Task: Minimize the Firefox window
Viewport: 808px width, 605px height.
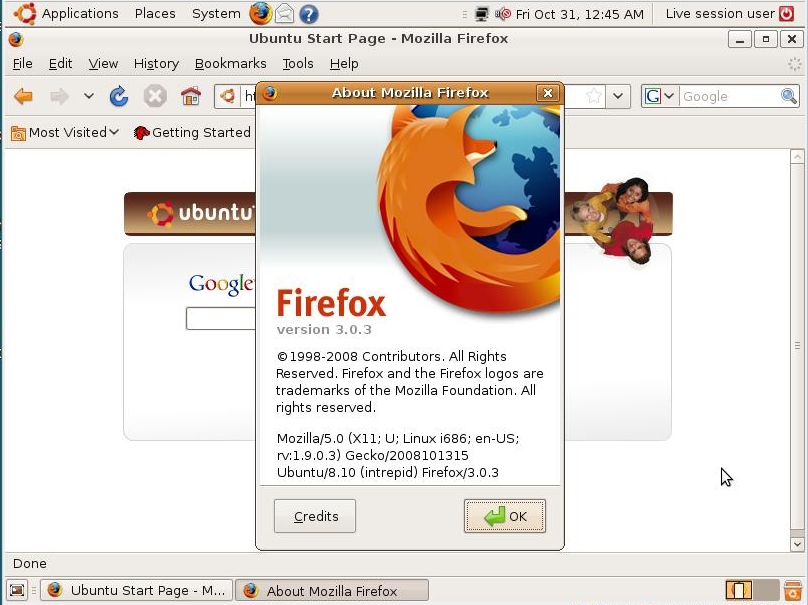Action: pyautogui.click(x=740, y=39)
